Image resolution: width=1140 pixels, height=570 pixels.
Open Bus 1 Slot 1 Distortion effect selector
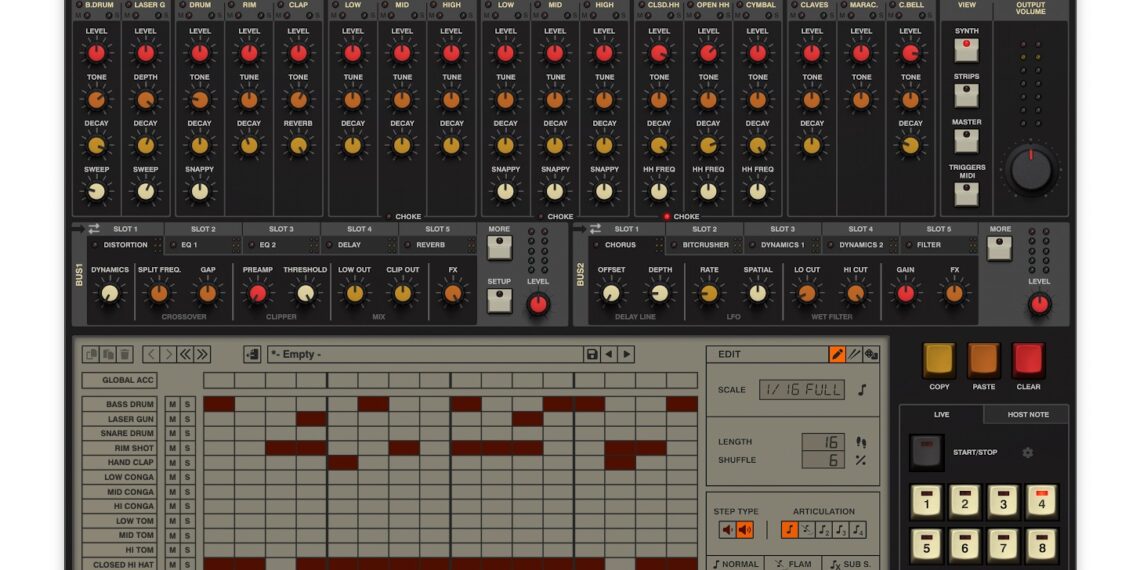coord(125,245)
